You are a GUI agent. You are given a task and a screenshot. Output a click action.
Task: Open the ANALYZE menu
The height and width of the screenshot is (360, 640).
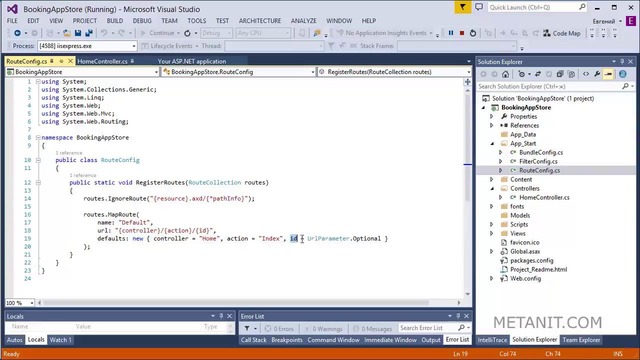click(303, 21)
